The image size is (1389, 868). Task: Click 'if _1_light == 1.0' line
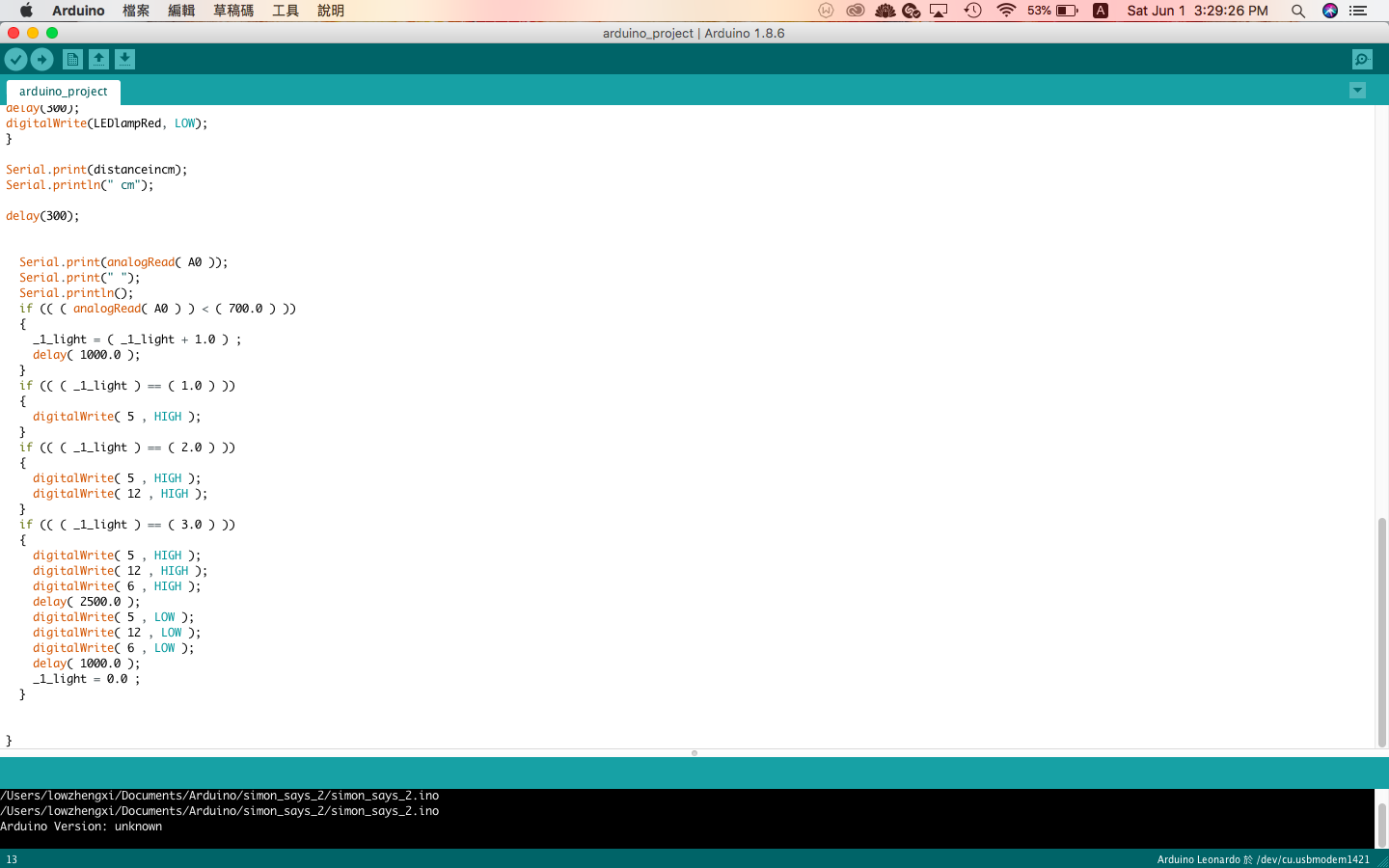(127, 386)
